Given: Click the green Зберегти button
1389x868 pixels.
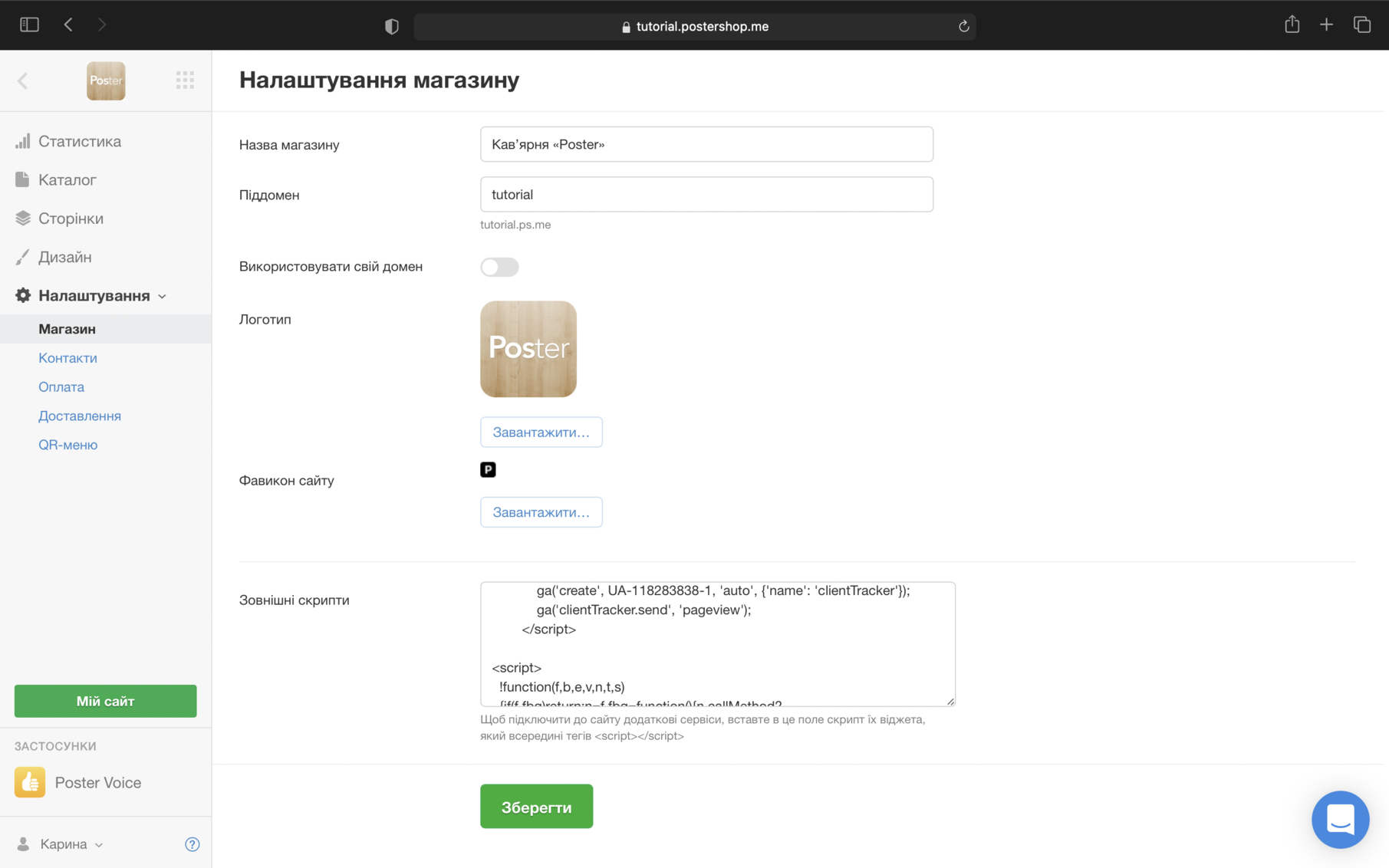Looking at the screenshot, I should tap(537, 807).
